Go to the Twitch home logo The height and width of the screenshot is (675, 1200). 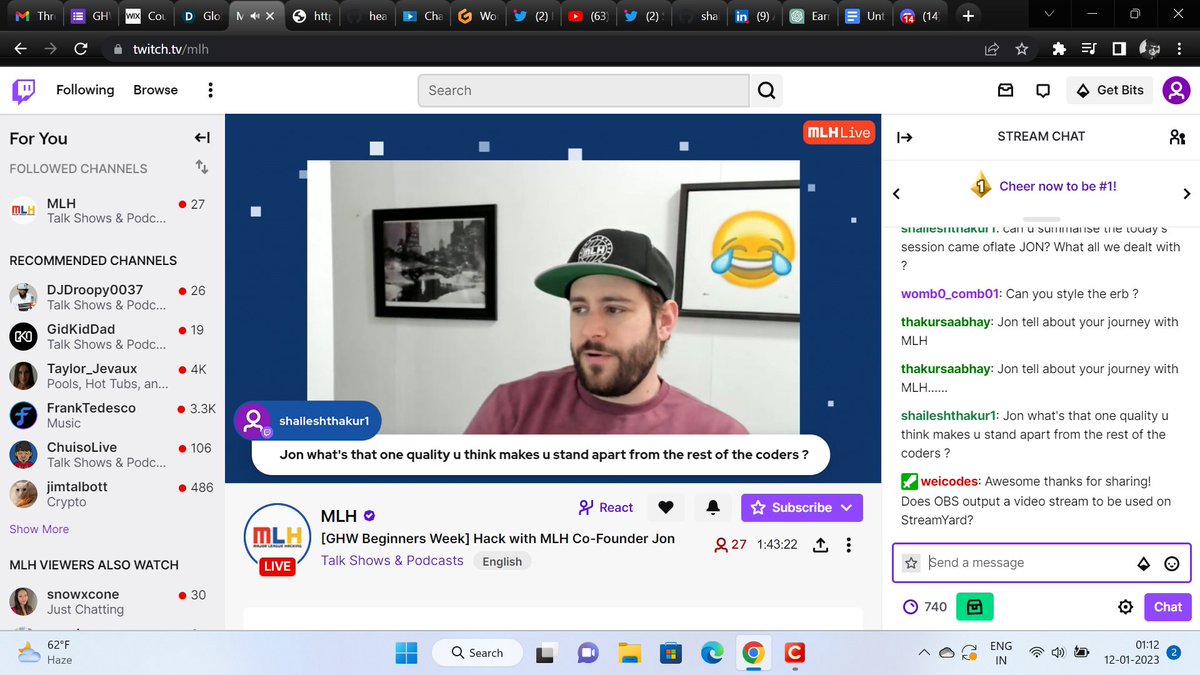pos(23,91)
